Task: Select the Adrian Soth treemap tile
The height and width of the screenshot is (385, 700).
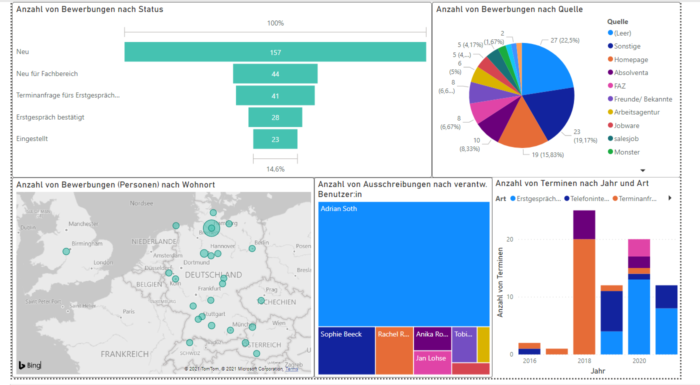Action: click(404, 264)
